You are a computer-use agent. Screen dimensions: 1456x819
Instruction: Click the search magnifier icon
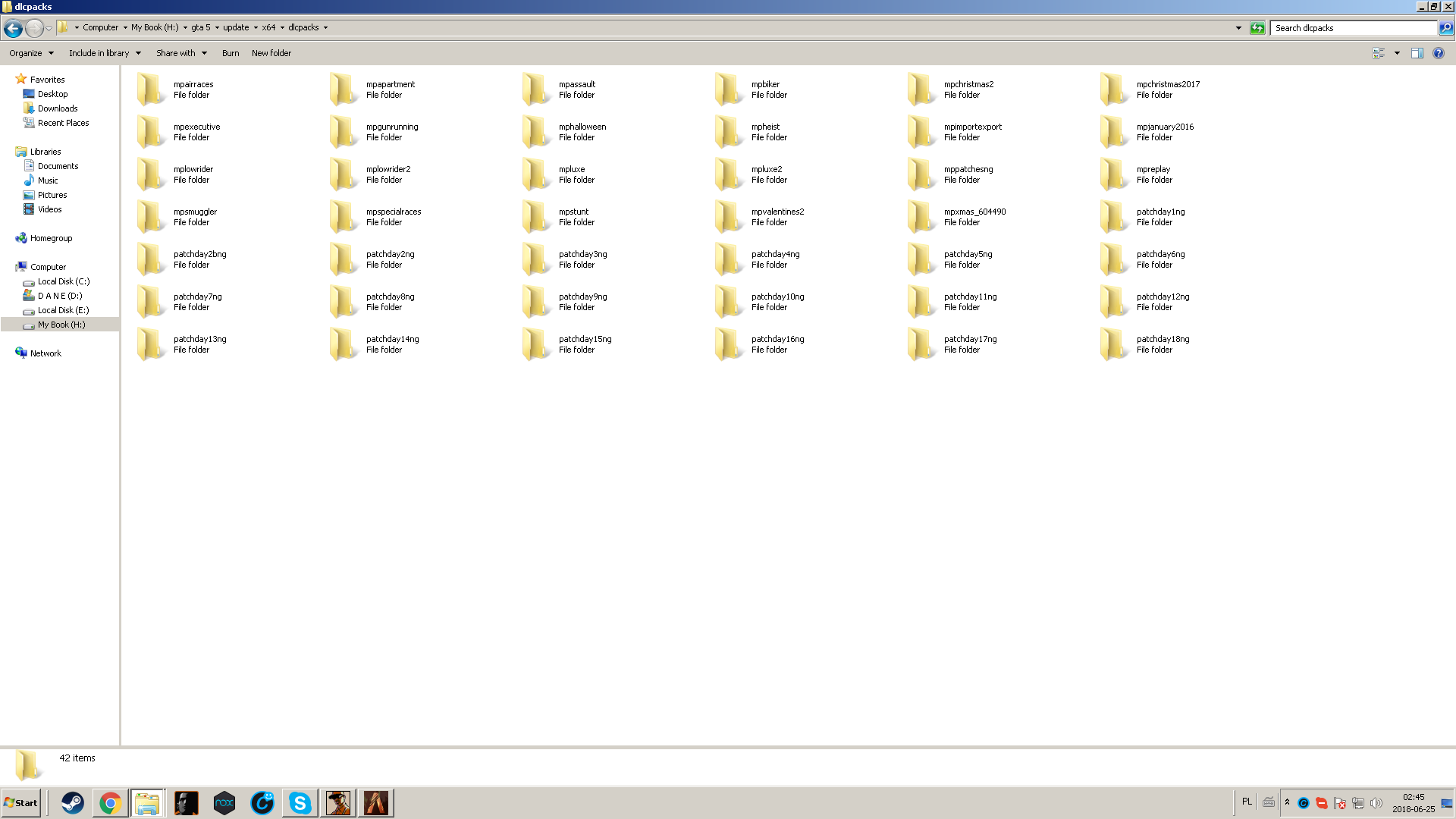point(1446,28)
